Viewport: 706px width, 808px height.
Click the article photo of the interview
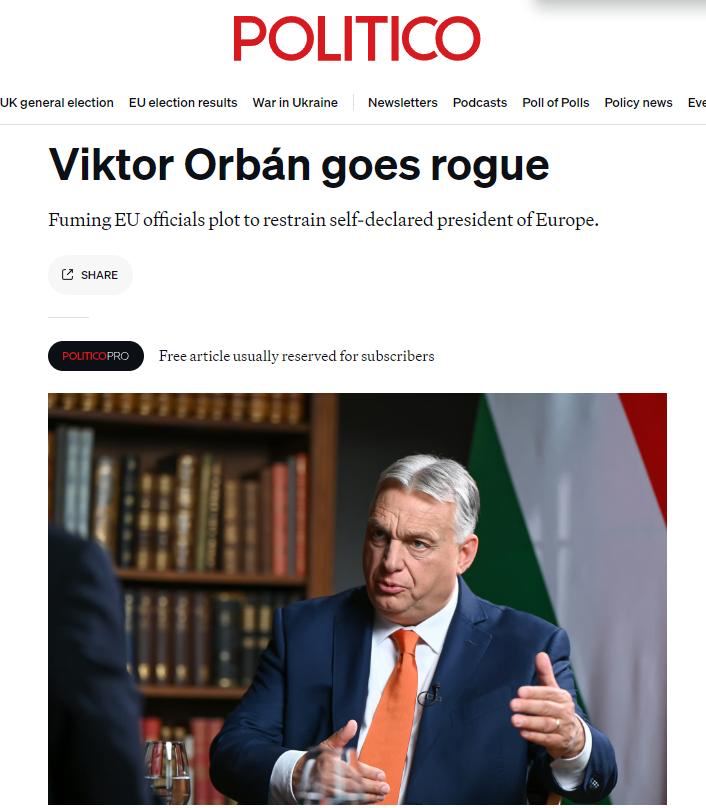[x=357, y=599]
